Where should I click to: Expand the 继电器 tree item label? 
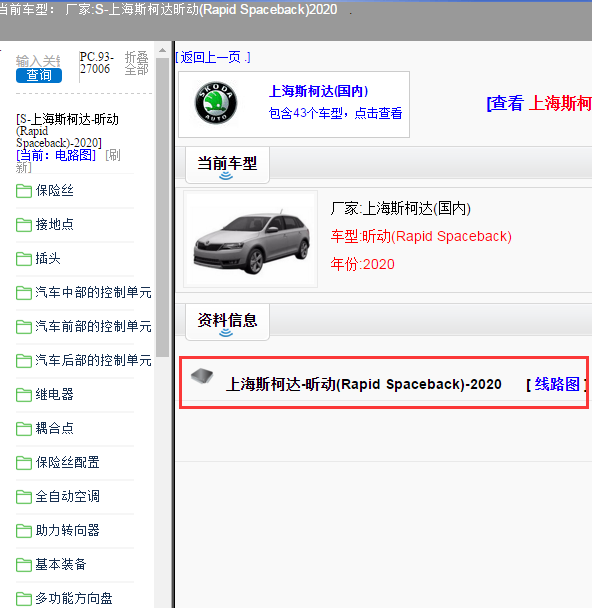[55, 394]
